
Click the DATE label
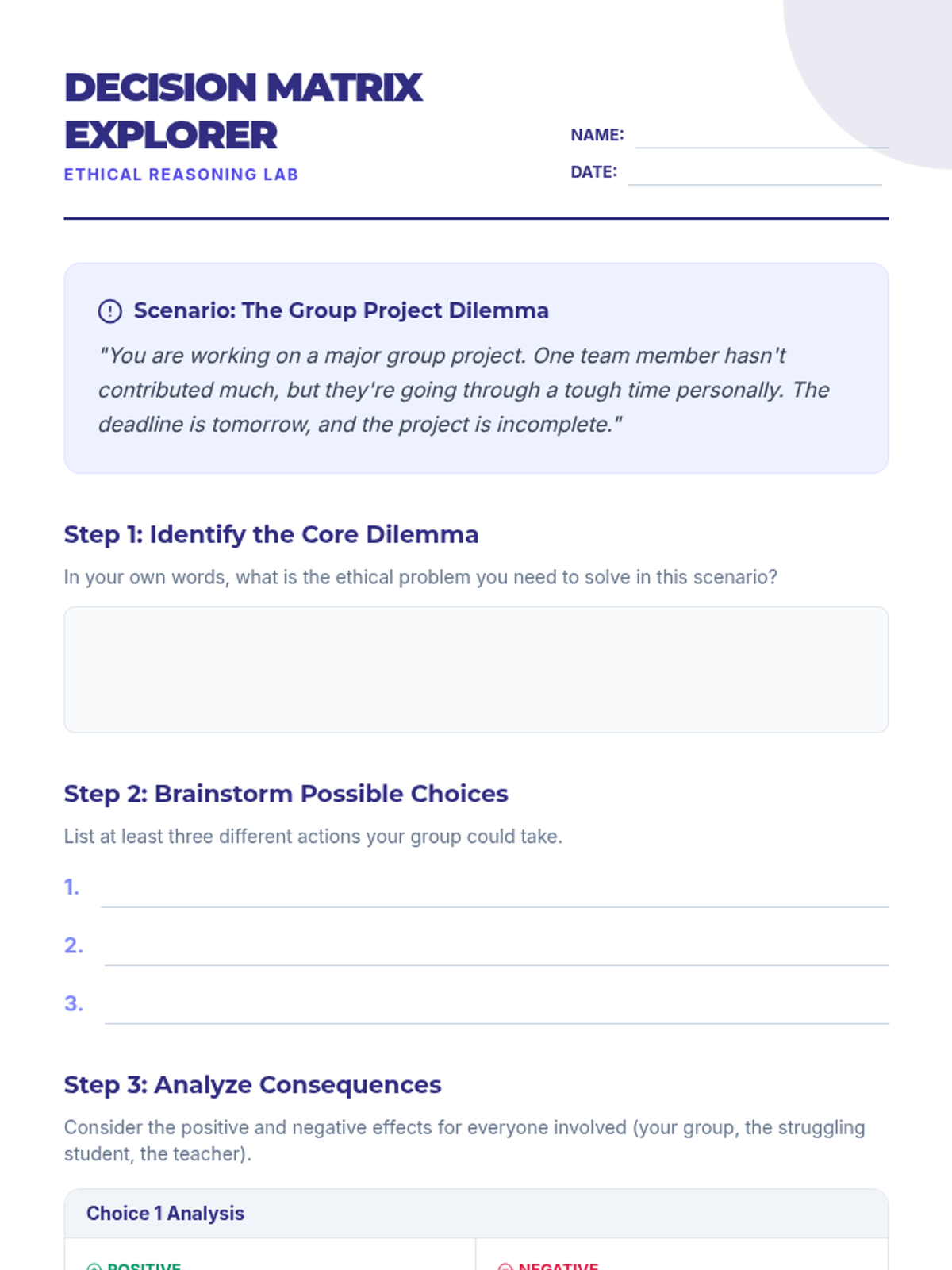[593, 172]
